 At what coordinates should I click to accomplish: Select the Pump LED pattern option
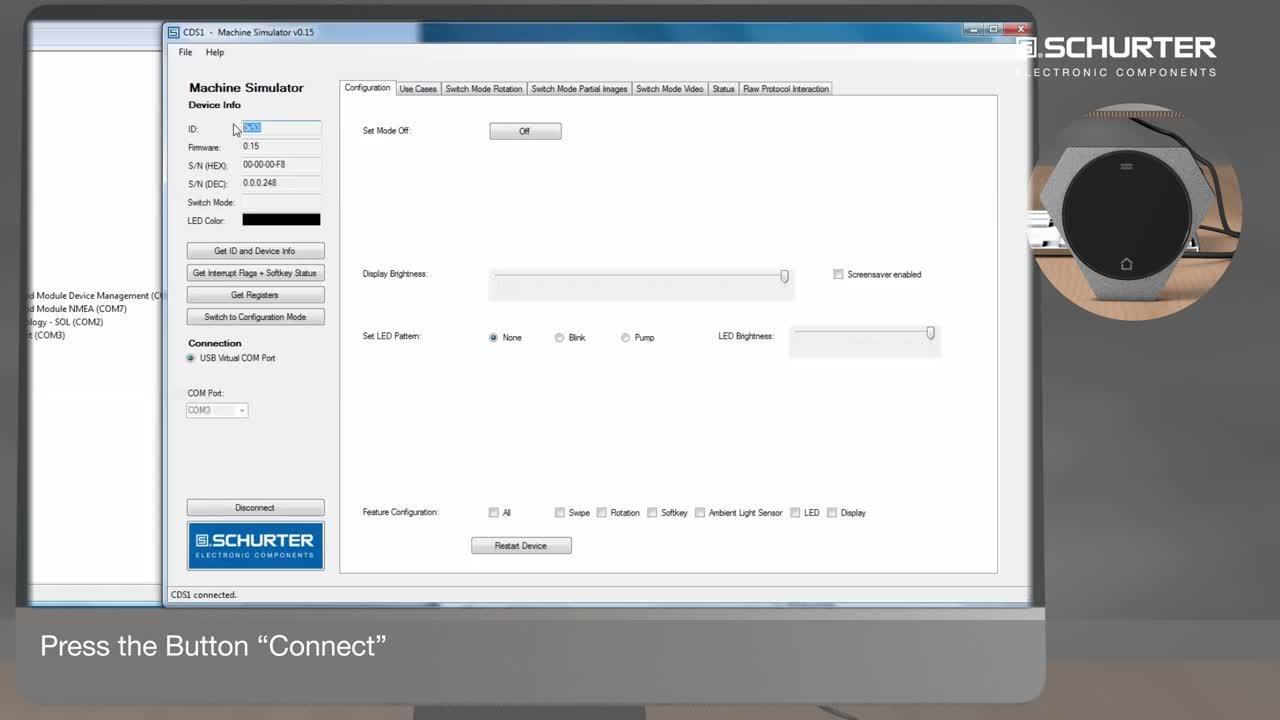625,338
